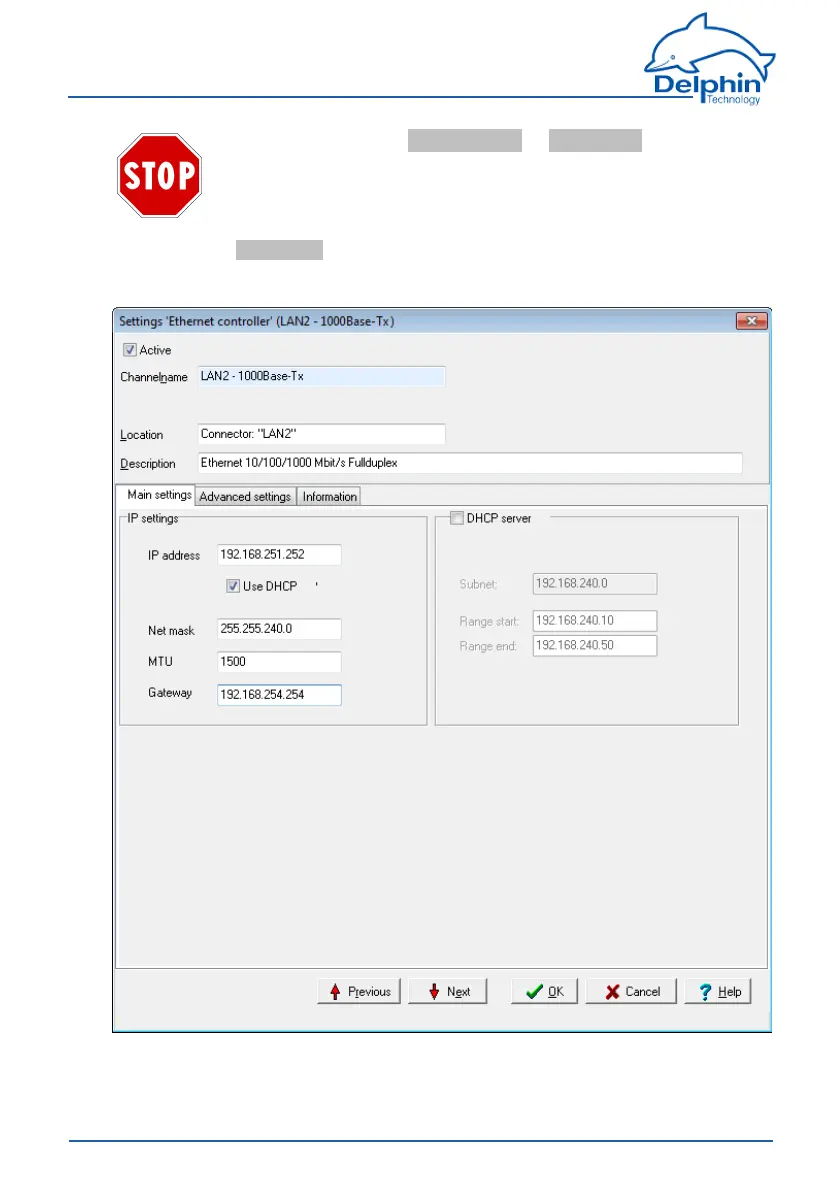Click the 'Gateway' label
The width and height of the screenshot is (839, 1191).
[170, 693]
